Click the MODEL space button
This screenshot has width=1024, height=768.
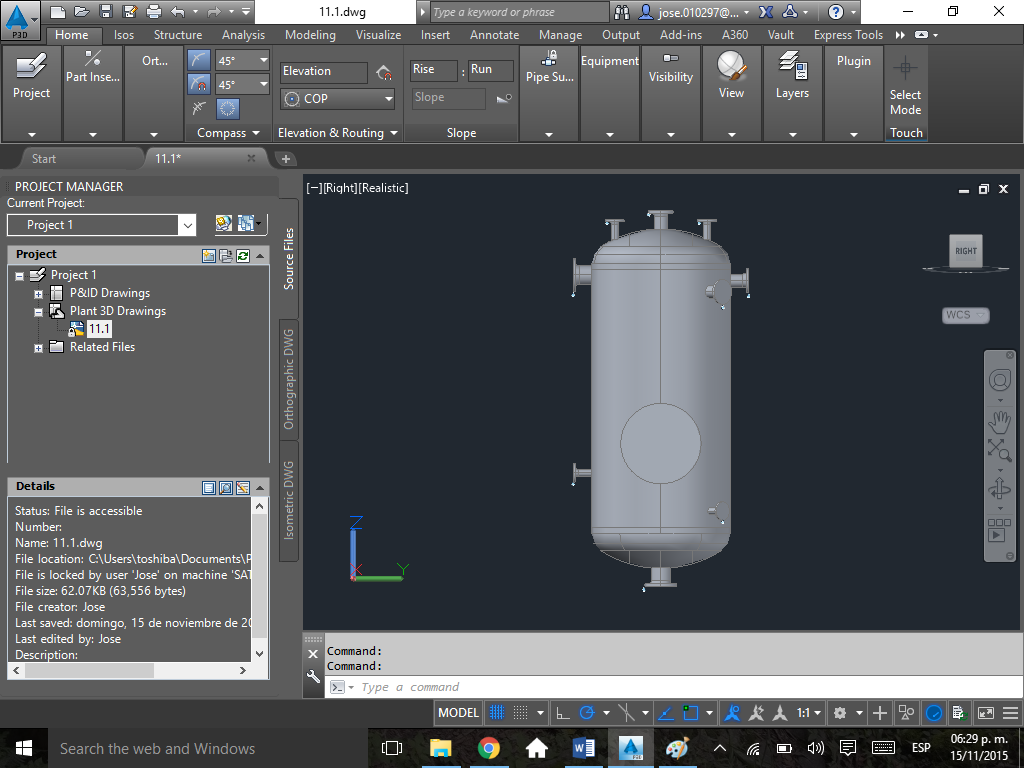click(458, 712)
